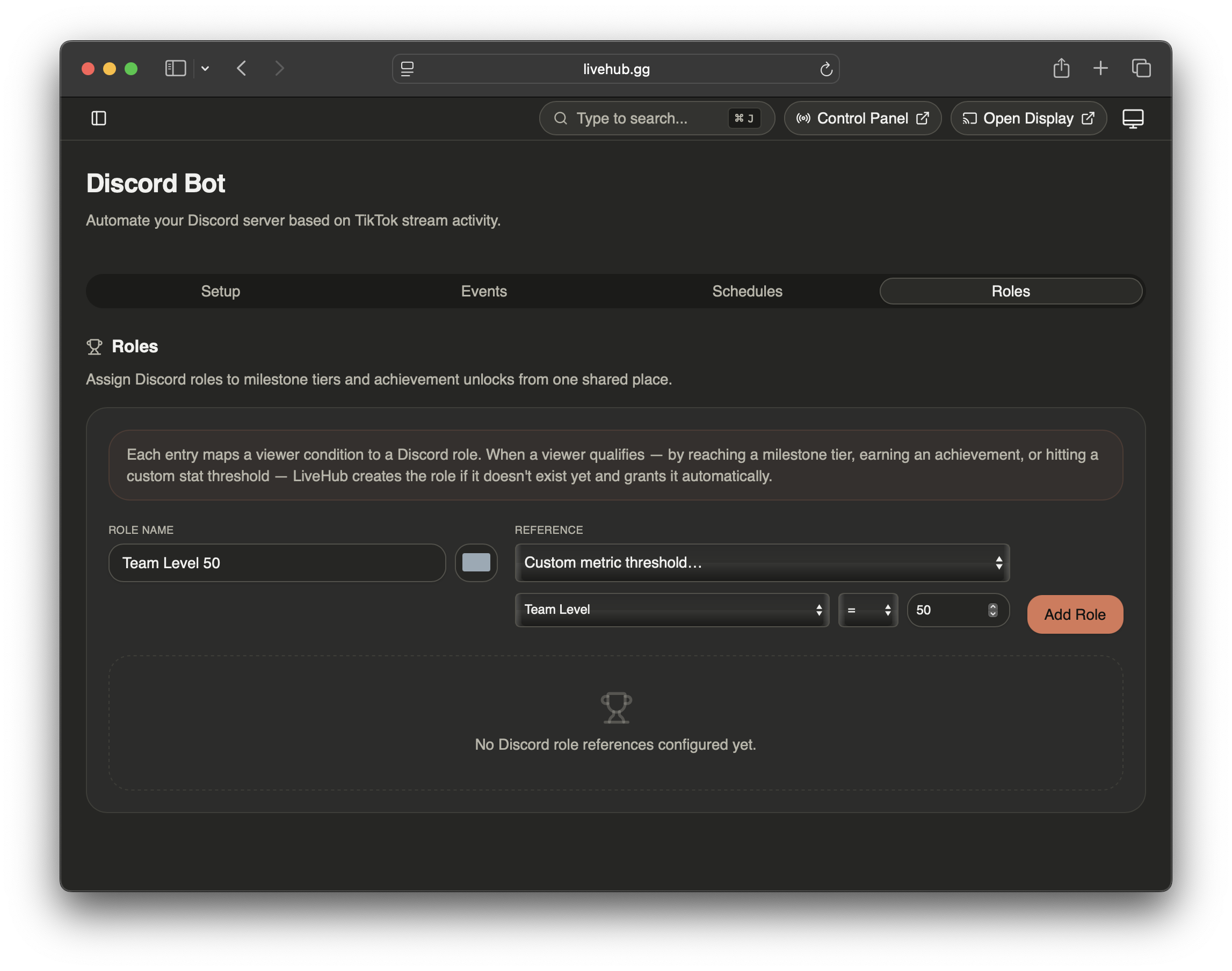
Task: Click 'No Discord role references configured yet.' text
Action: coord(615,745)
